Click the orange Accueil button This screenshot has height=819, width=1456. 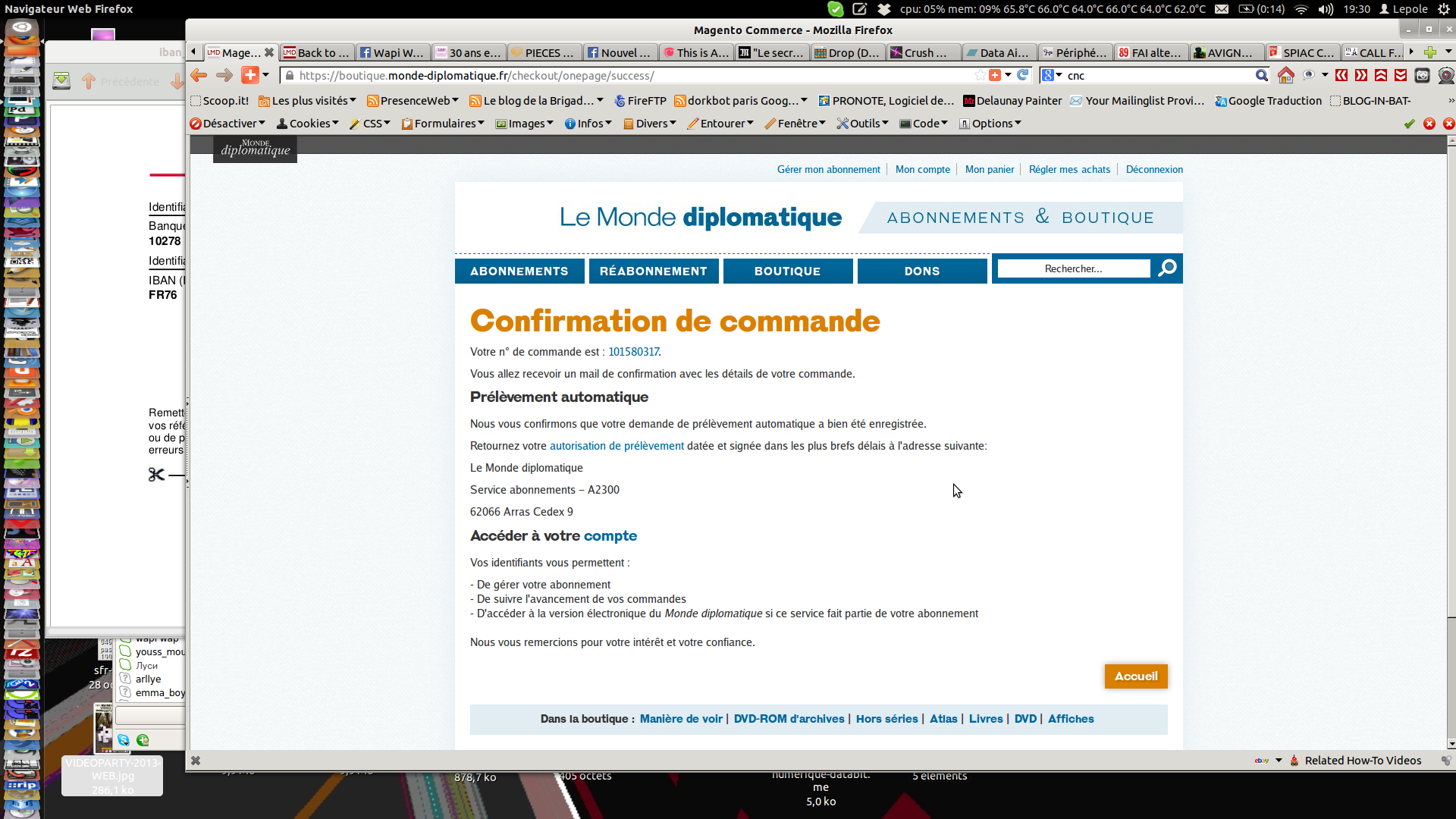[1135, 676]
